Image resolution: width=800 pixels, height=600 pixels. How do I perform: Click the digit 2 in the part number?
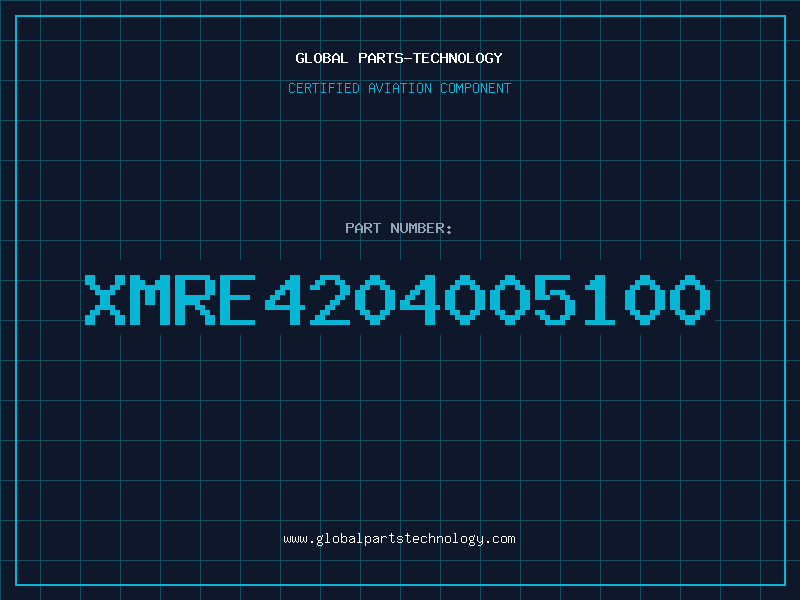point(330,299)
